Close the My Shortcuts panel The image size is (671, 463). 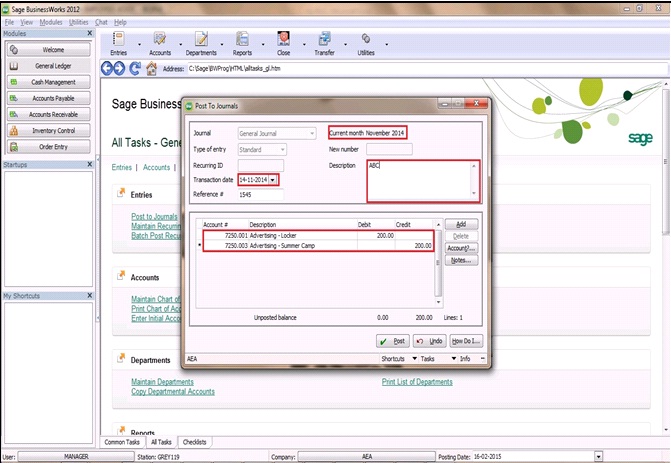click(89, 295)
